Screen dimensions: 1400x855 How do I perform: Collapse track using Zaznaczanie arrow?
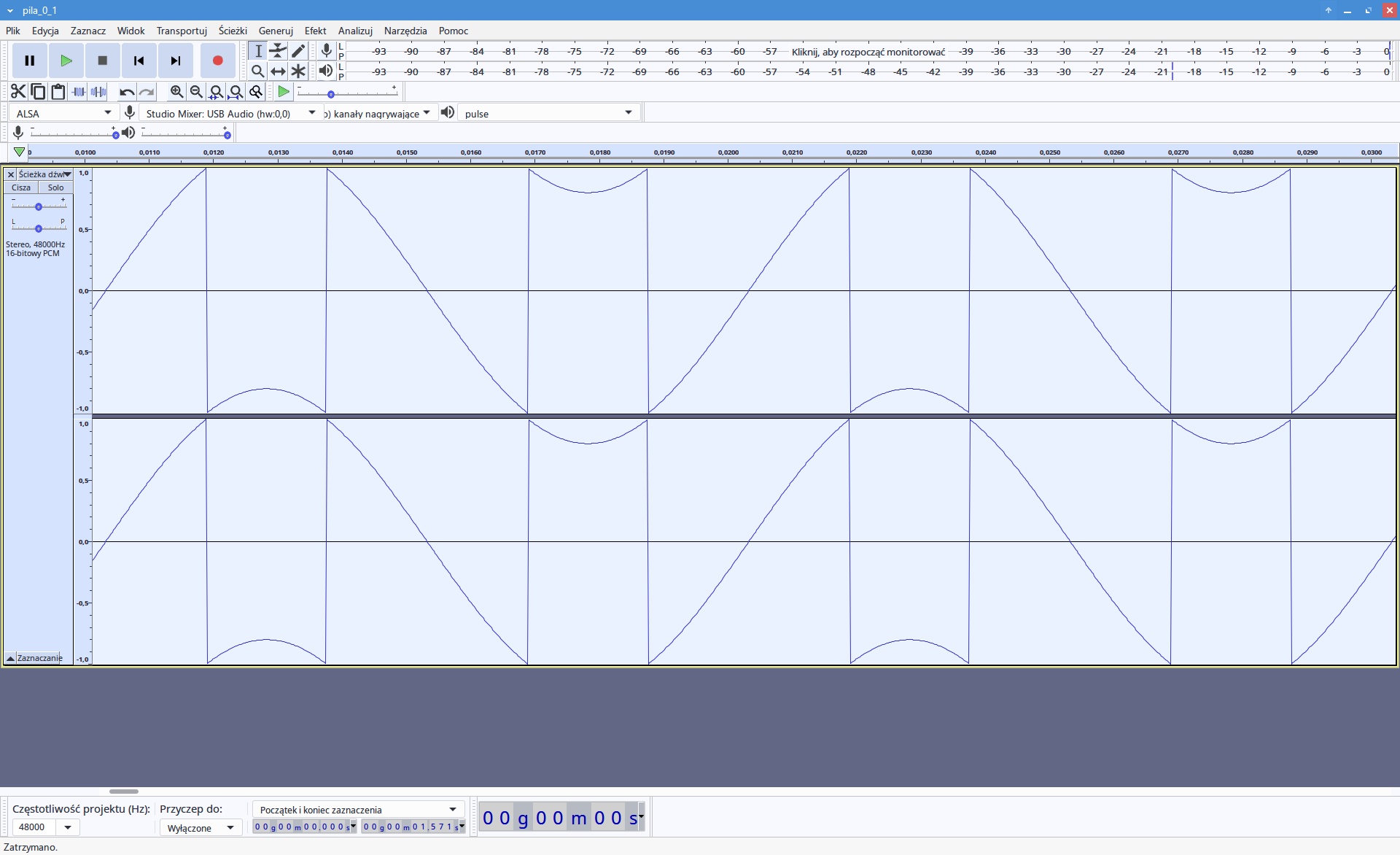click(x=10, y=658)
